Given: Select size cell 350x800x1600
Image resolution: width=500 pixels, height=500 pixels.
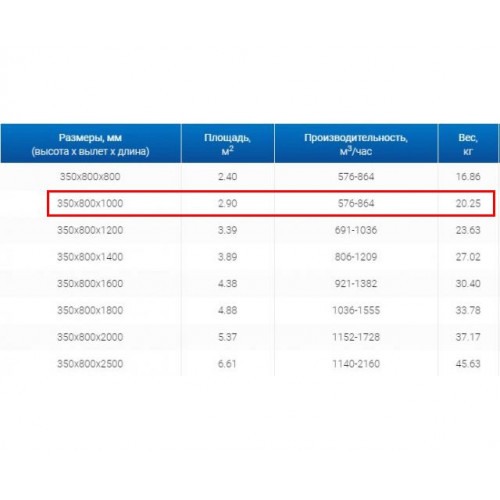Looking at the screenshot, I should point(90,283).
